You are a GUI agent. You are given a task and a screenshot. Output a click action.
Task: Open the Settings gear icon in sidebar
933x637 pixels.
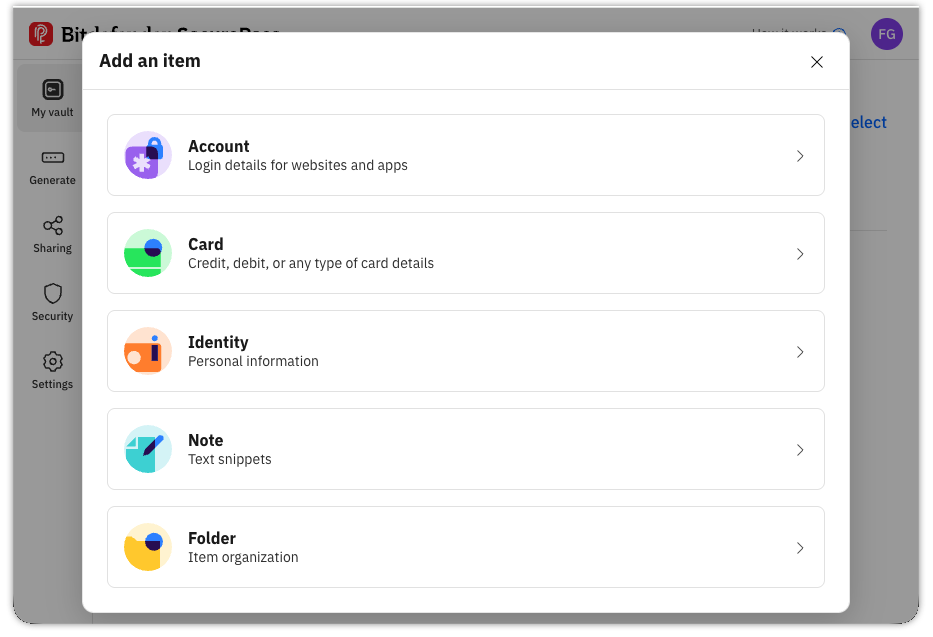(52, 362)
